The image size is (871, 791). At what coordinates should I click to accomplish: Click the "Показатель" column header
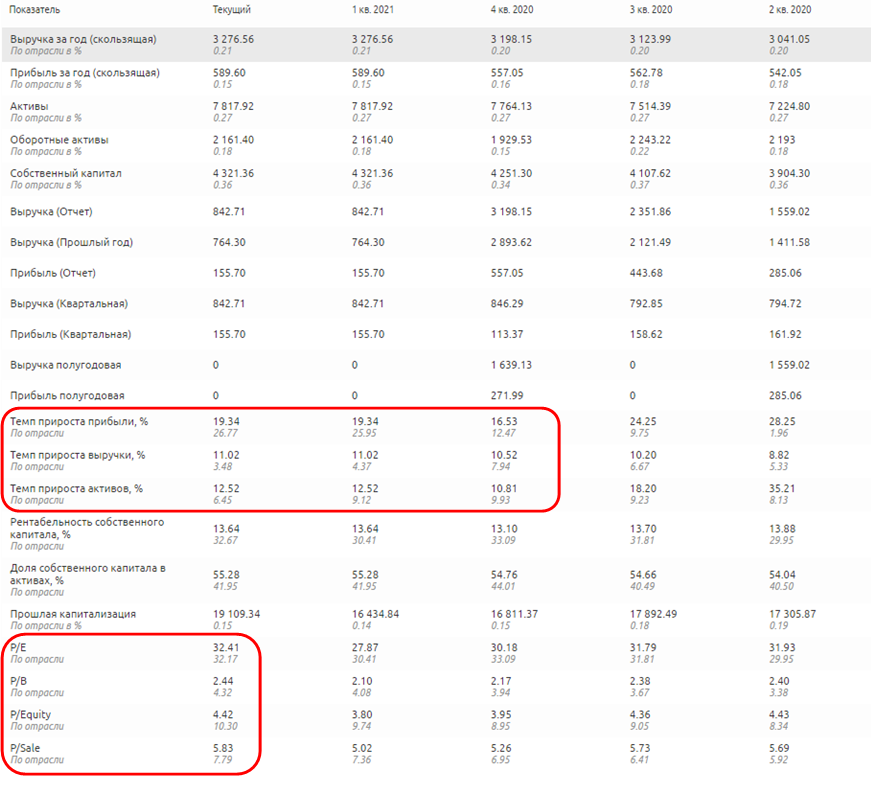pos(35,9)
